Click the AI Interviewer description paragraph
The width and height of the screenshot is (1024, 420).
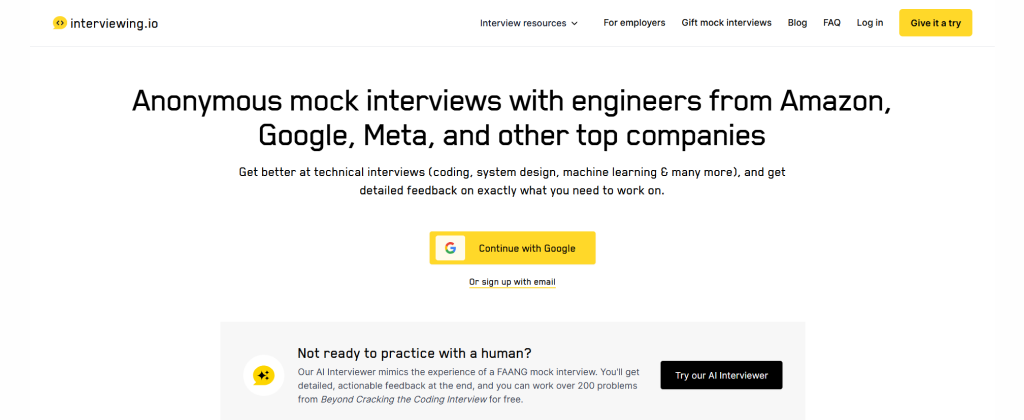[470, 385]
